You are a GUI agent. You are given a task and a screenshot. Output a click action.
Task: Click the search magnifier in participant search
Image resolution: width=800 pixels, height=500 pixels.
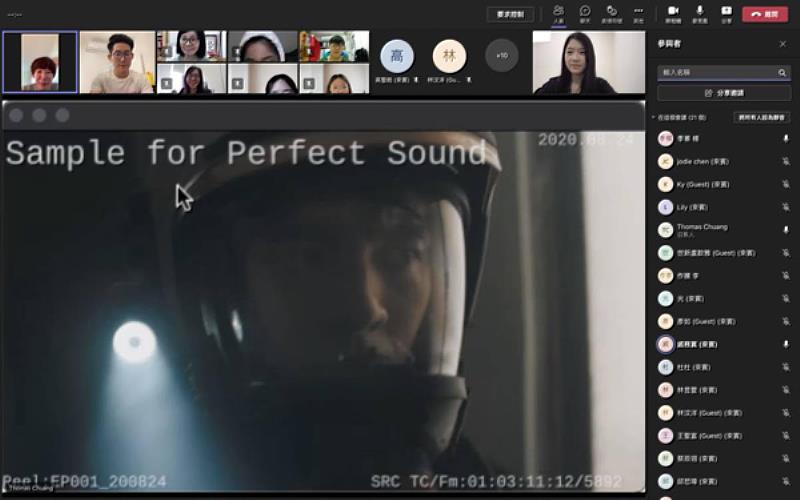tap(782, 73)
